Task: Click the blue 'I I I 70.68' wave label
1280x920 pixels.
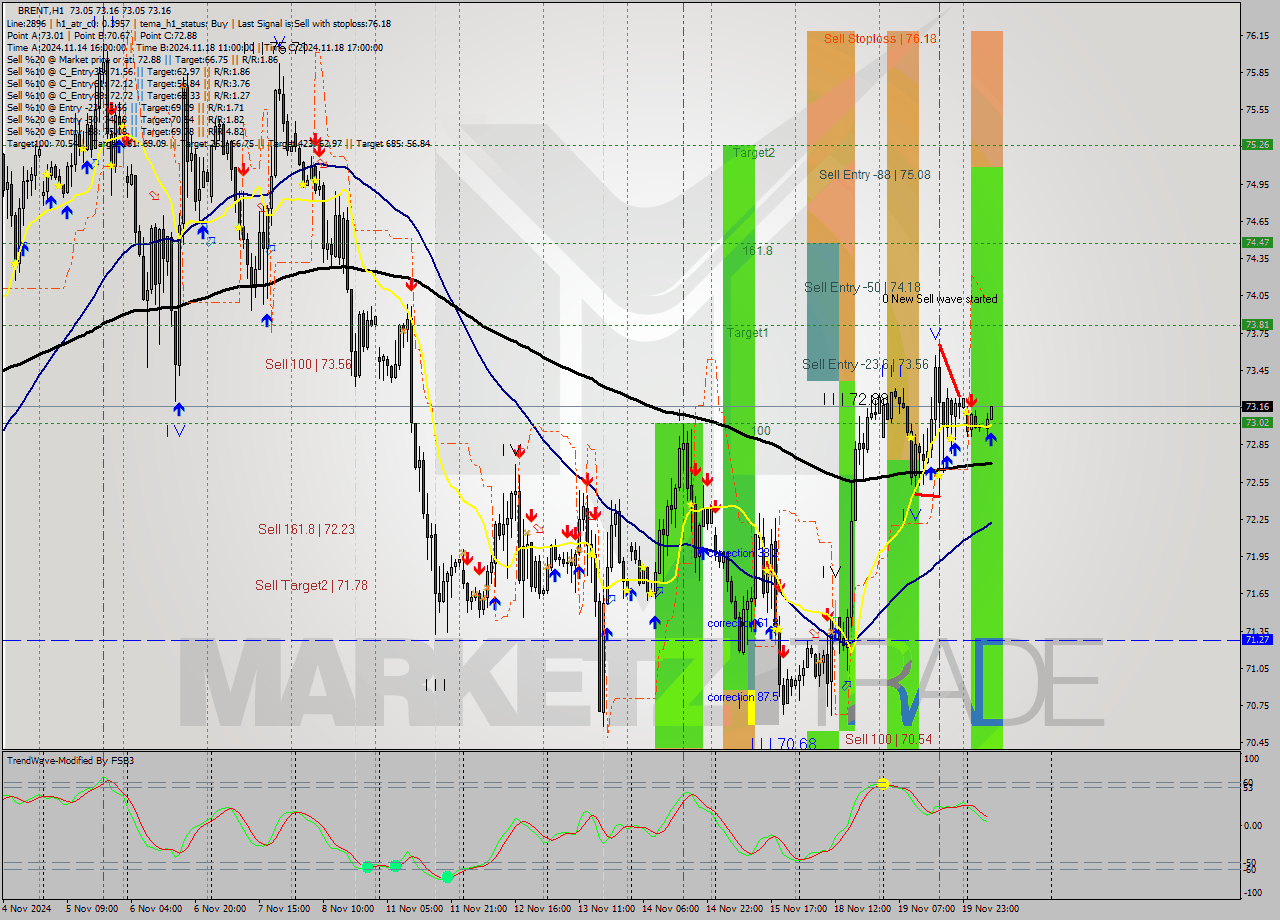Action: (x=783, y=743)
